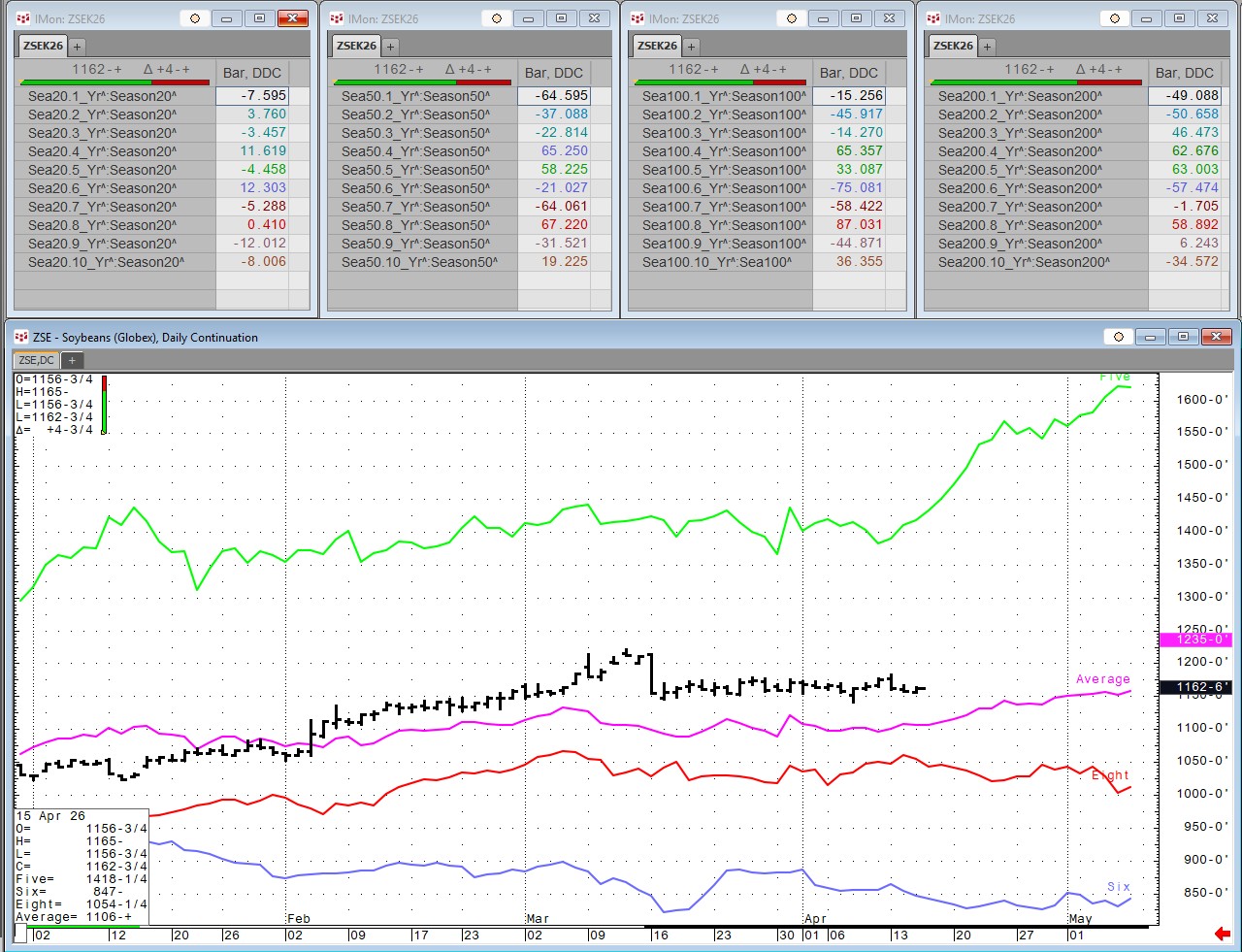Select ZSEK26 tab in fourth IMon window
Image resolution: width=1242 pixels, height=952 pixels.
(952, 46)
